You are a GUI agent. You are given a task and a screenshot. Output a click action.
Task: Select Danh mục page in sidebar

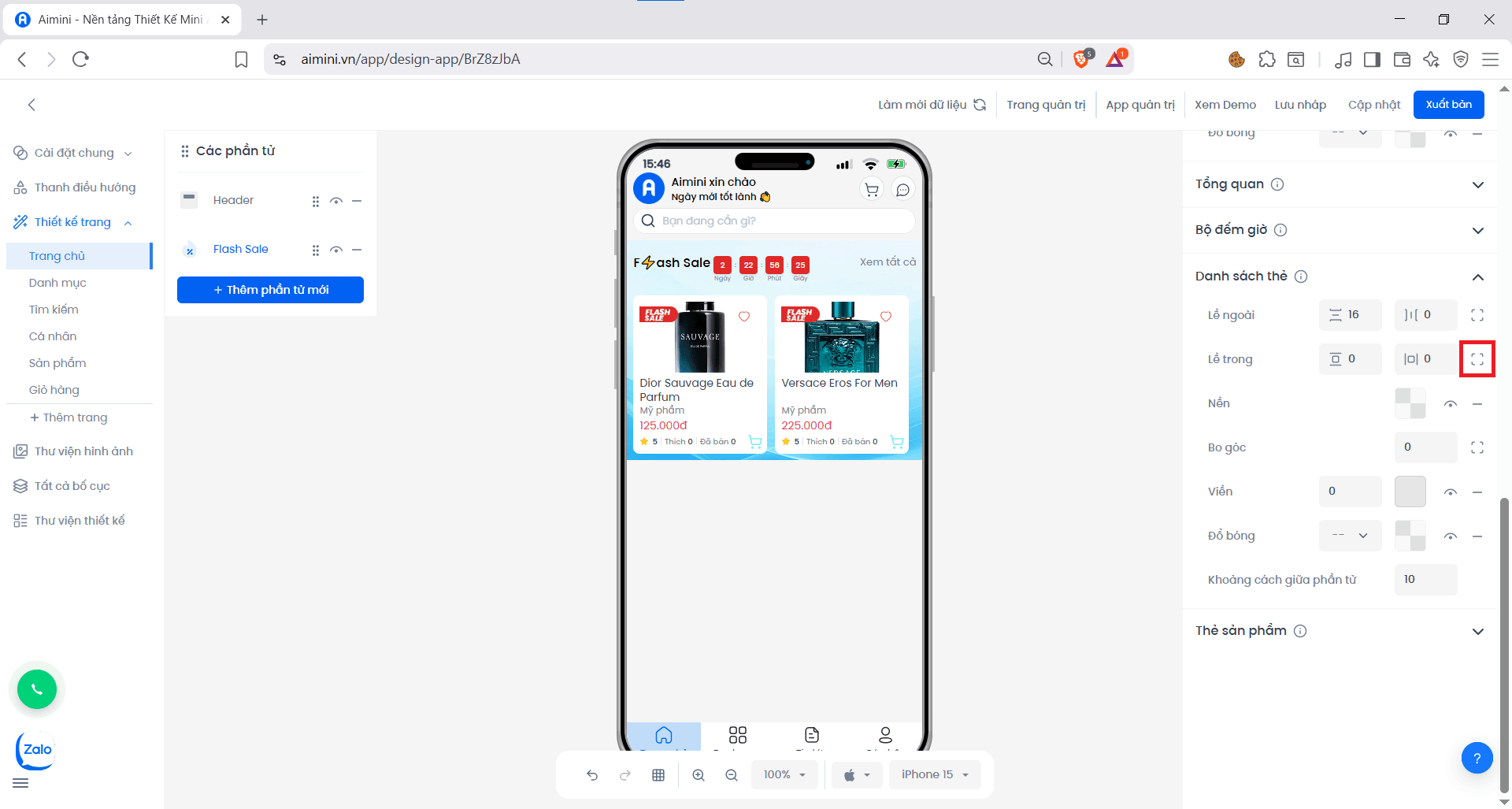click(57, 283)
